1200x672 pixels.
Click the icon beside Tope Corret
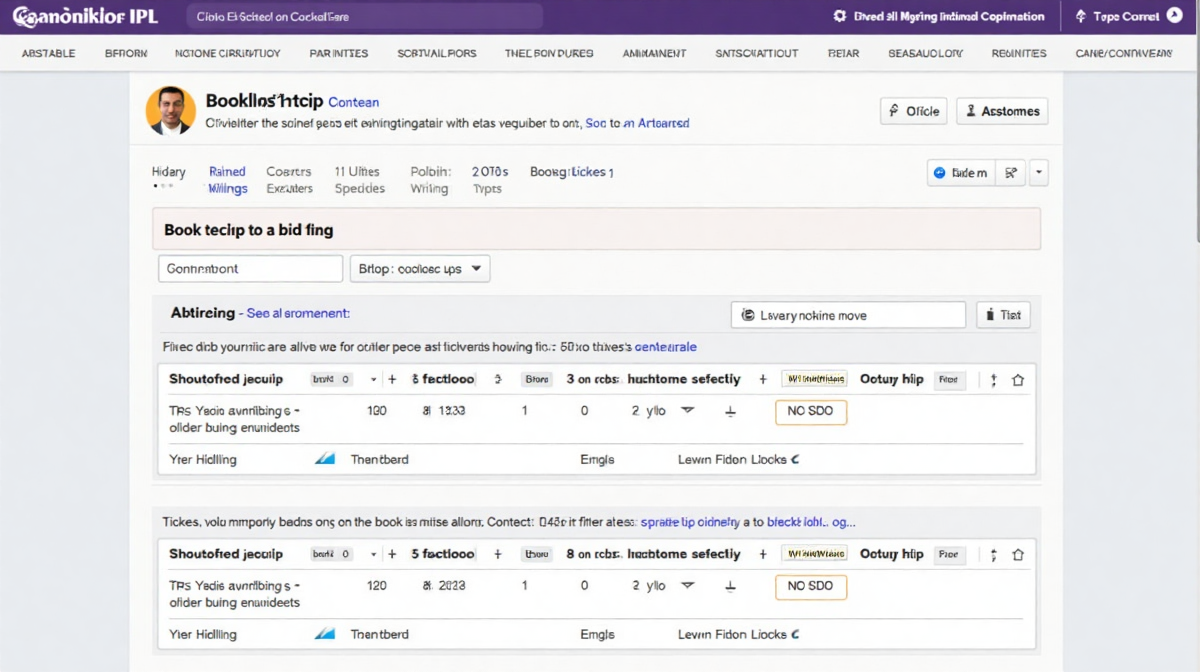coord(1081,17)
